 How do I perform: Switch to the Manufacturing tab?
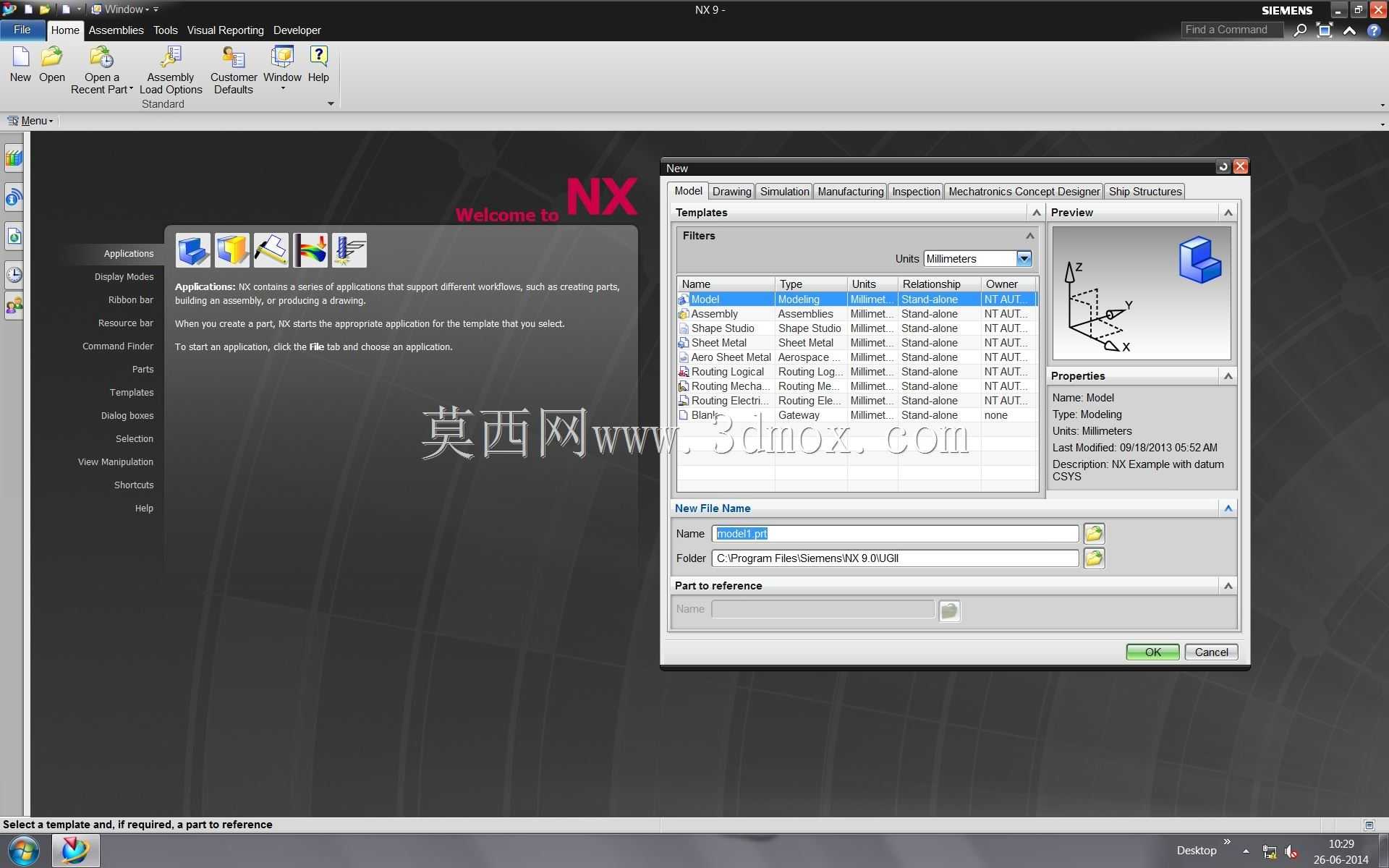(x=850, y=192)
